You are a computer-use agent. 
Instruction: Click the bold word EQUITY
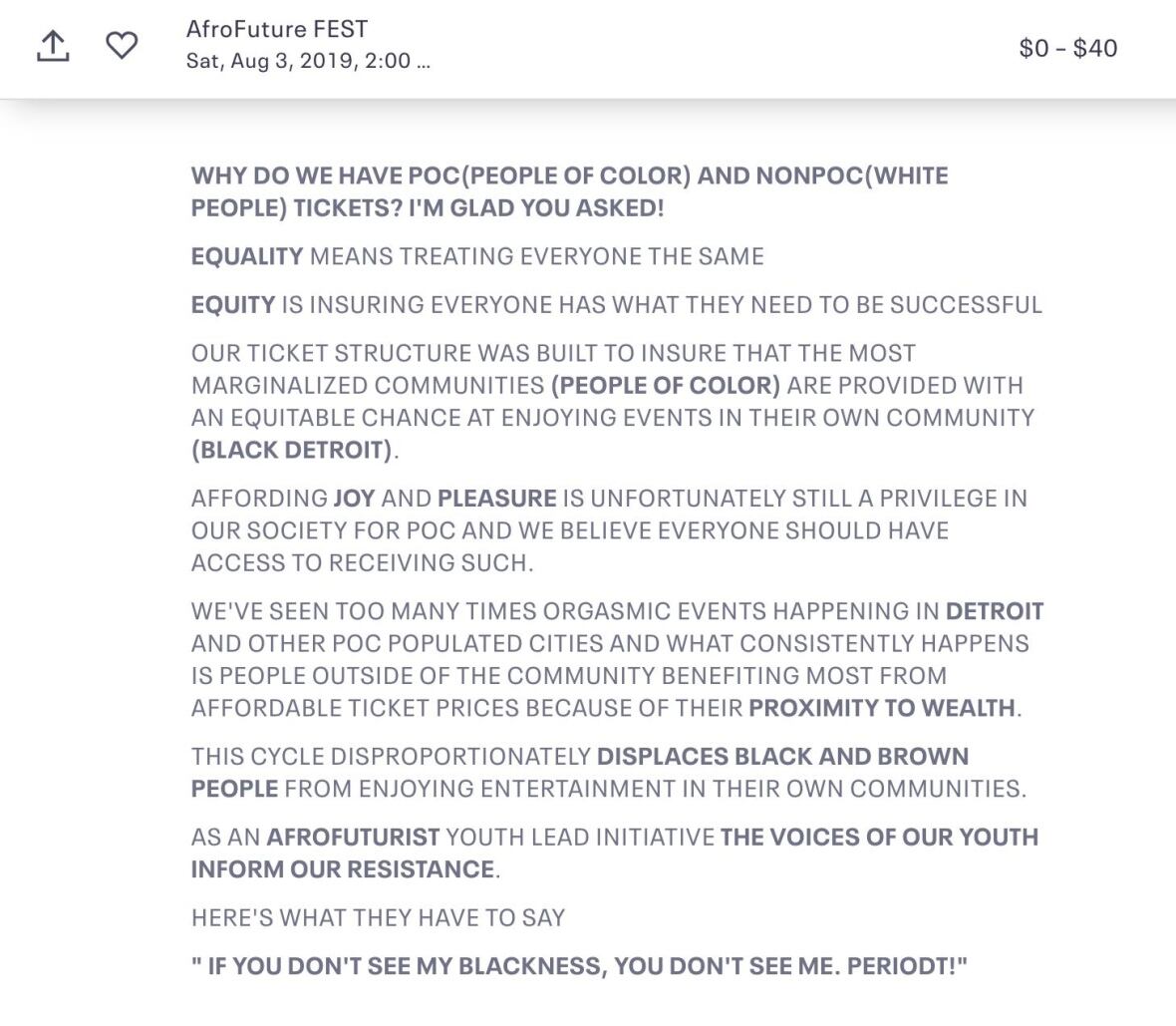[233, 304]
